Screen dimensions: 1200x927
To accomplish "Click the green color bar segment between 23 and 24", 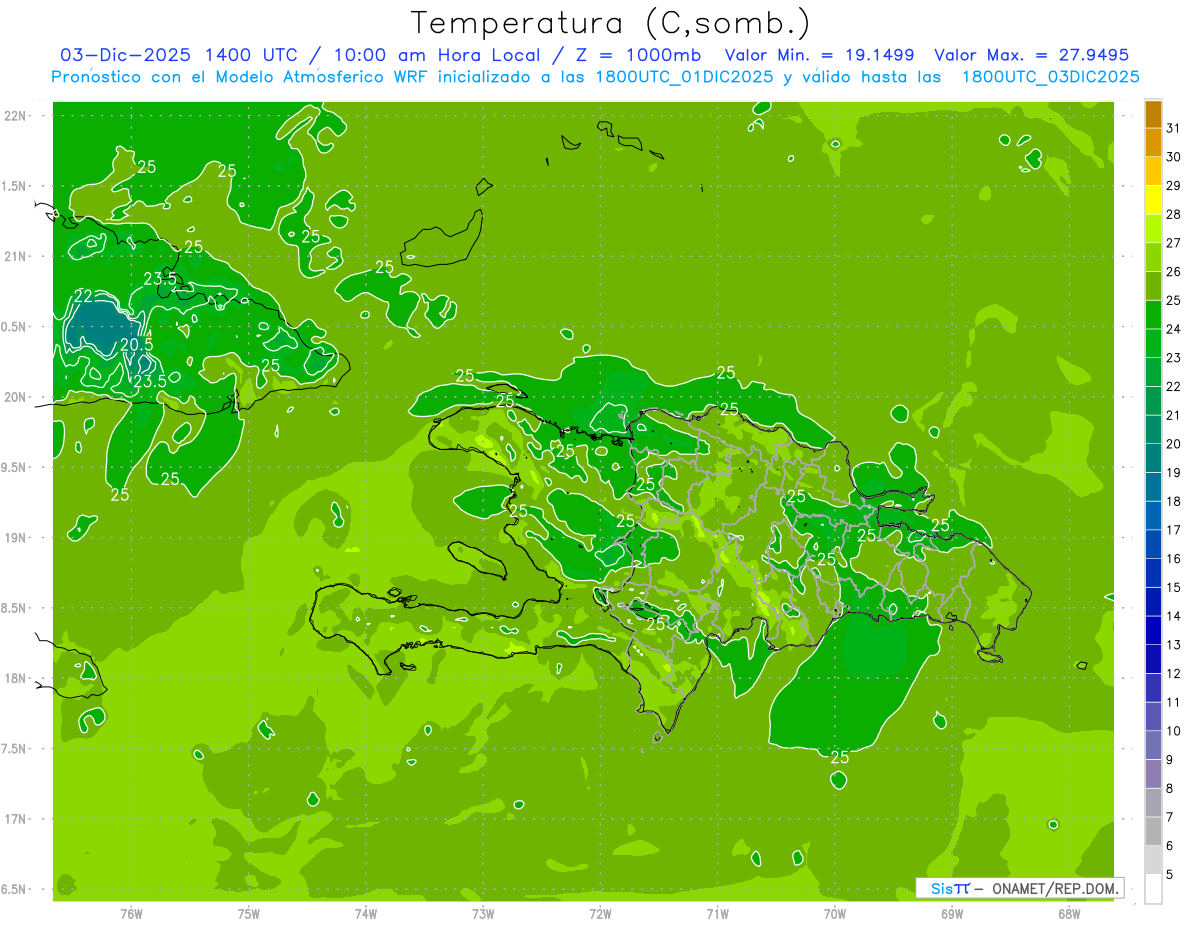I will pos(1153,343).
